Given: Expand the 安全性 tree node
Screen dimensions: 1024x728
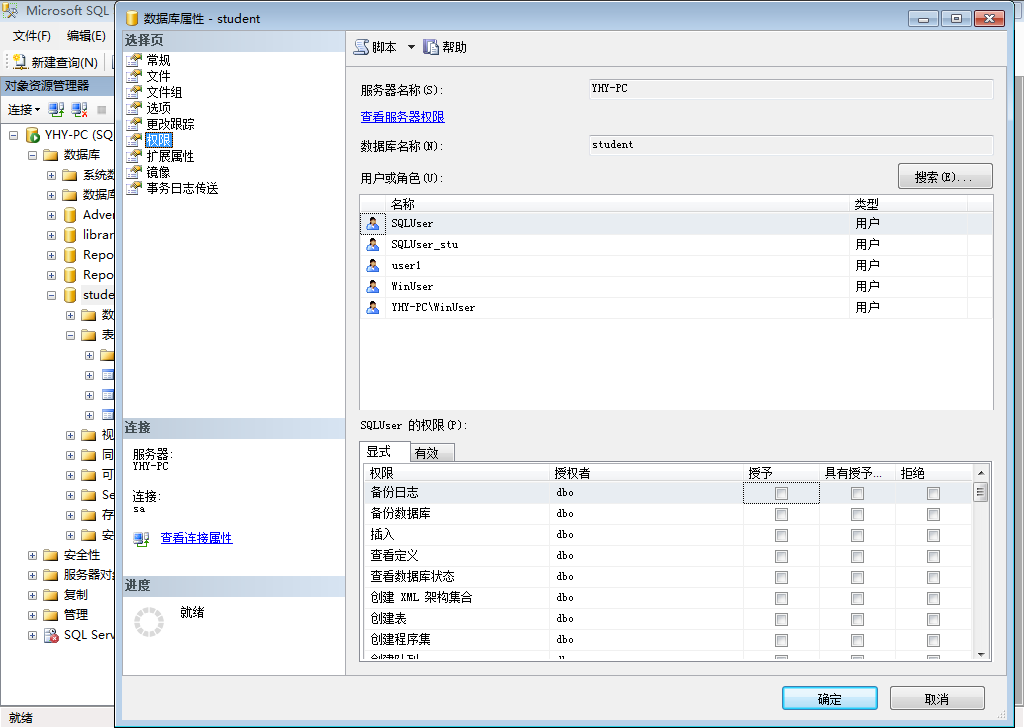Looking at the screenshot, I should pyautogui.click(x=32, y=555).
